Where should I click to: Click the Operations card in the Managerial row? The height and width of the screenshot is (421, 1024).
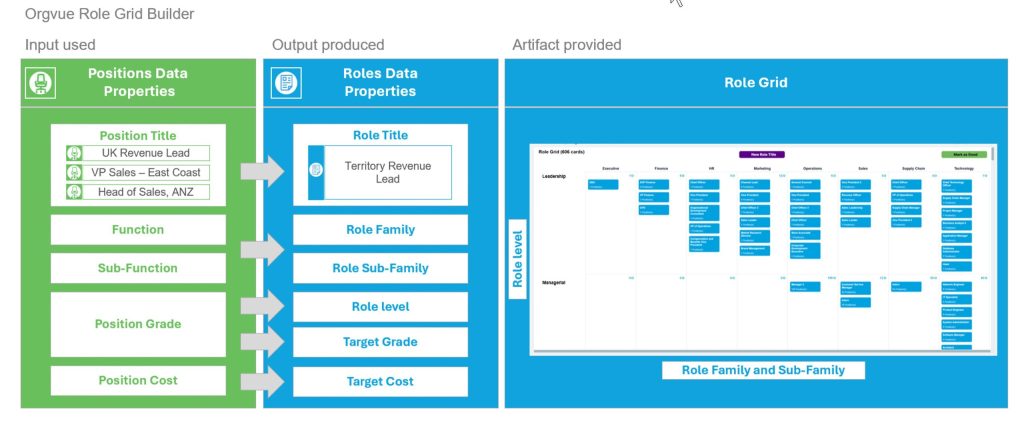tap(805, 287)
